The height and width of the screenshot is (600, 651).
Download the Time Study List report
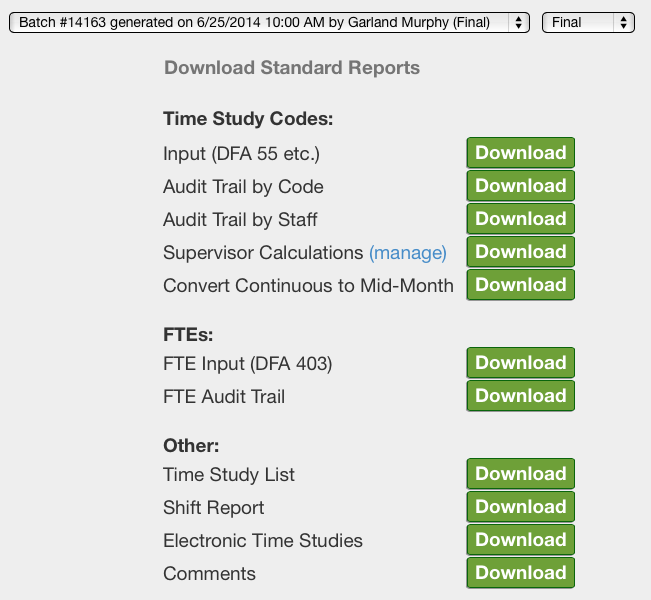click(520, 474)
